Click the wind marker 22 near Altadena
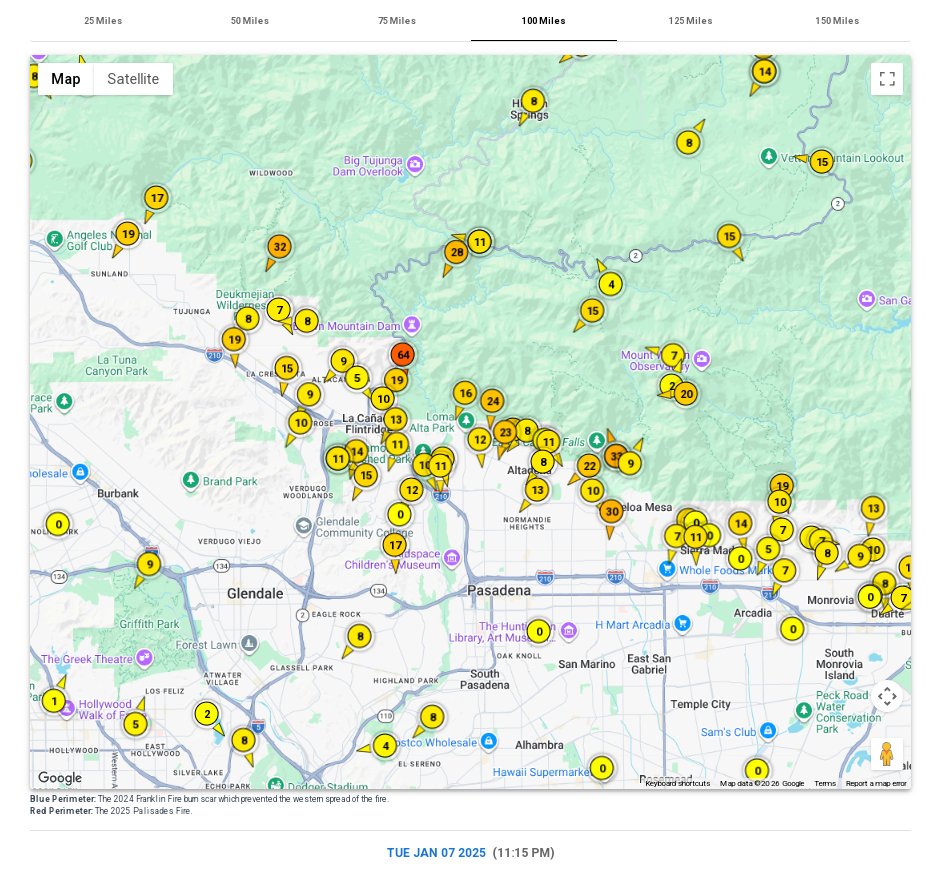939x873 pixels. click(x=589, y=466)
